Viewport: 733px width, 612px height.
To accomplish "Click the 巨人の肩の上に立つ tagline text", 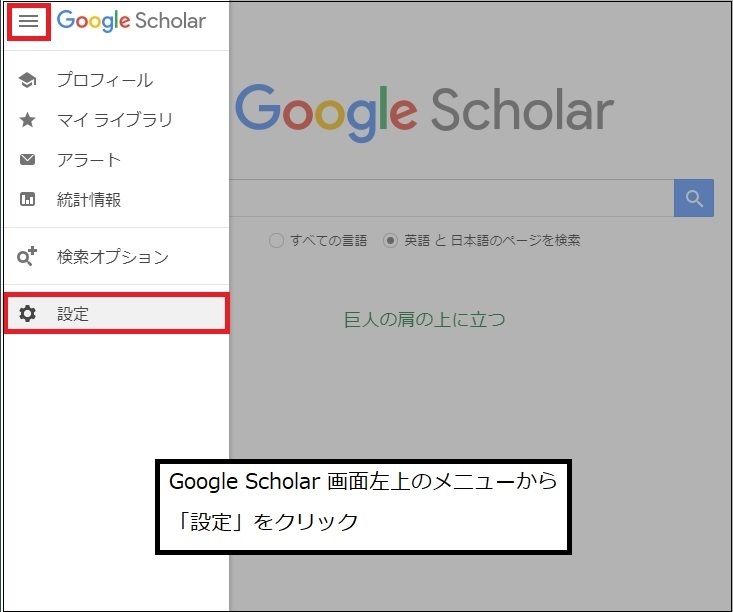I will click(x=425, y=320).
